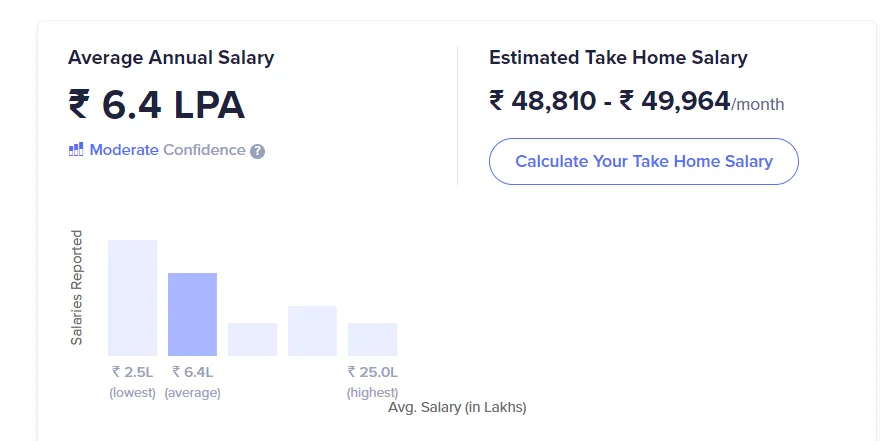Click the fourth bar in the salary chart
887x441 pixels.
tap(312, 331)
